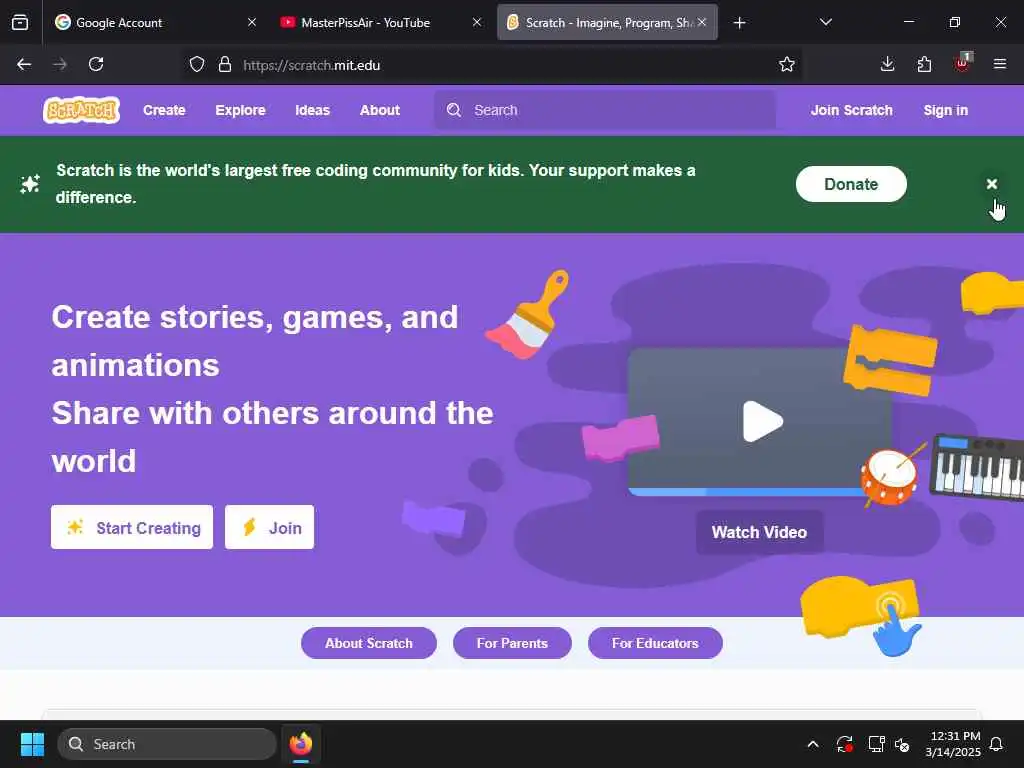The height and width of the screenshot is (768, 1024).
Task: Open the Windows Start menu
Action: [x=33, y=744]
